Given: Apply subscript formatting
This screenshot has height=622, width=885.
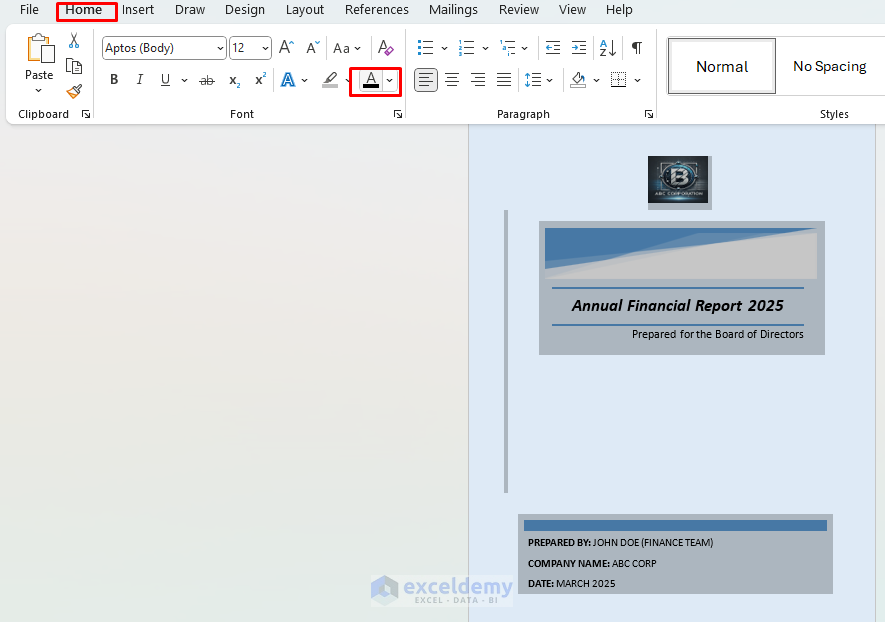Looking at the screenshot, I should (x=234, y=81).
